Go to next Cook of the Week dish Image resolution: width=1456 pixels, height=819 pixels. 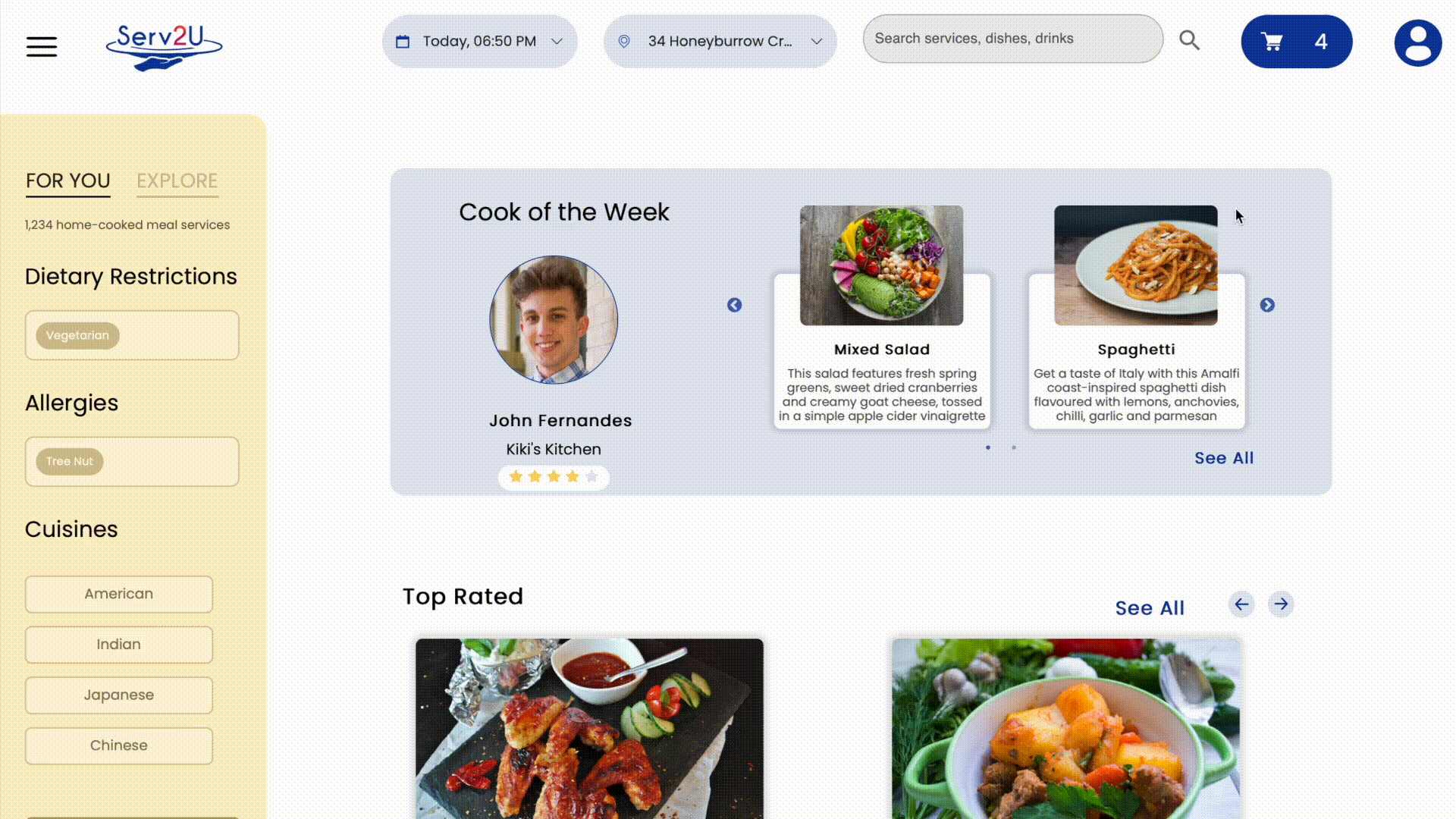click(1267, 305)
